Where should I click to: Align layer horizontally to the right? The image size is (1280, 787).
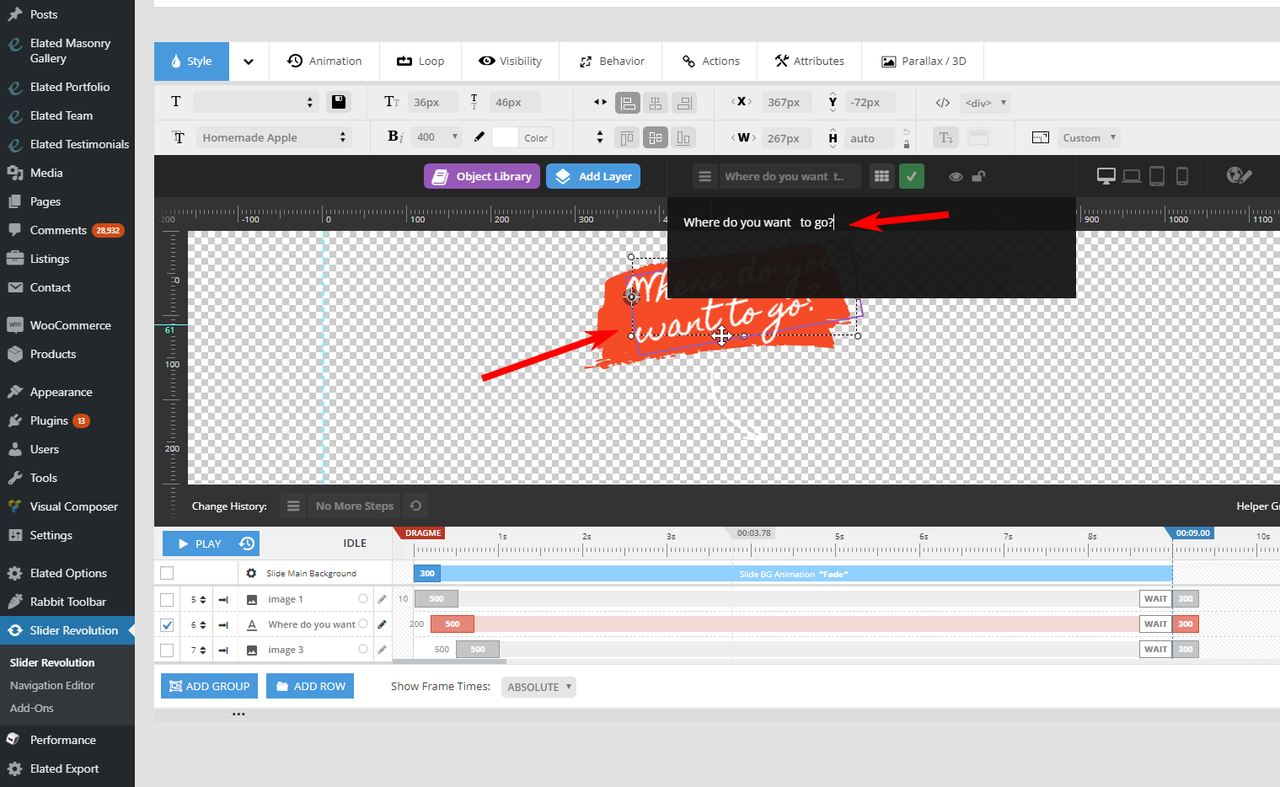[684, 102]
